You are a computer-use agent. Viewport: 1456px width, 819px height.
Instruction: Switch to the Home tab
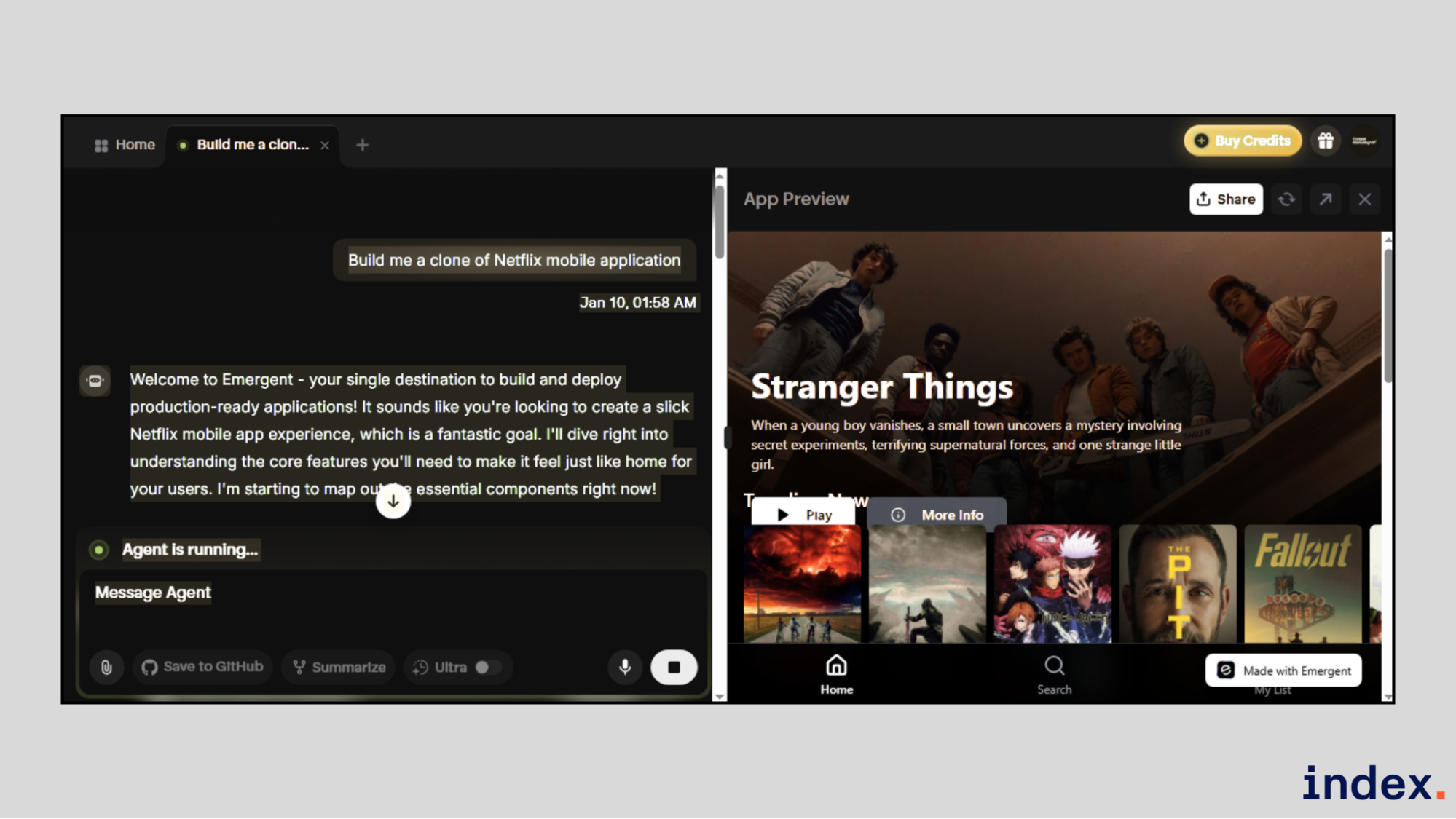point(125,145)
